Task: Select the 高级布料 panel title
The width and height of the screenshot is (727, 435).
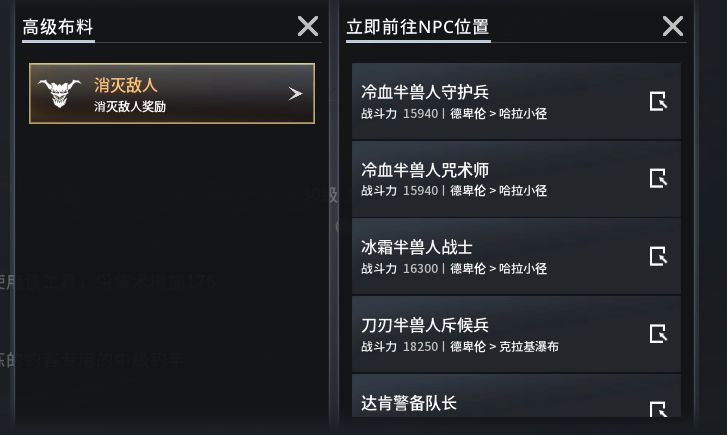Action: click(x=58, y=27)
